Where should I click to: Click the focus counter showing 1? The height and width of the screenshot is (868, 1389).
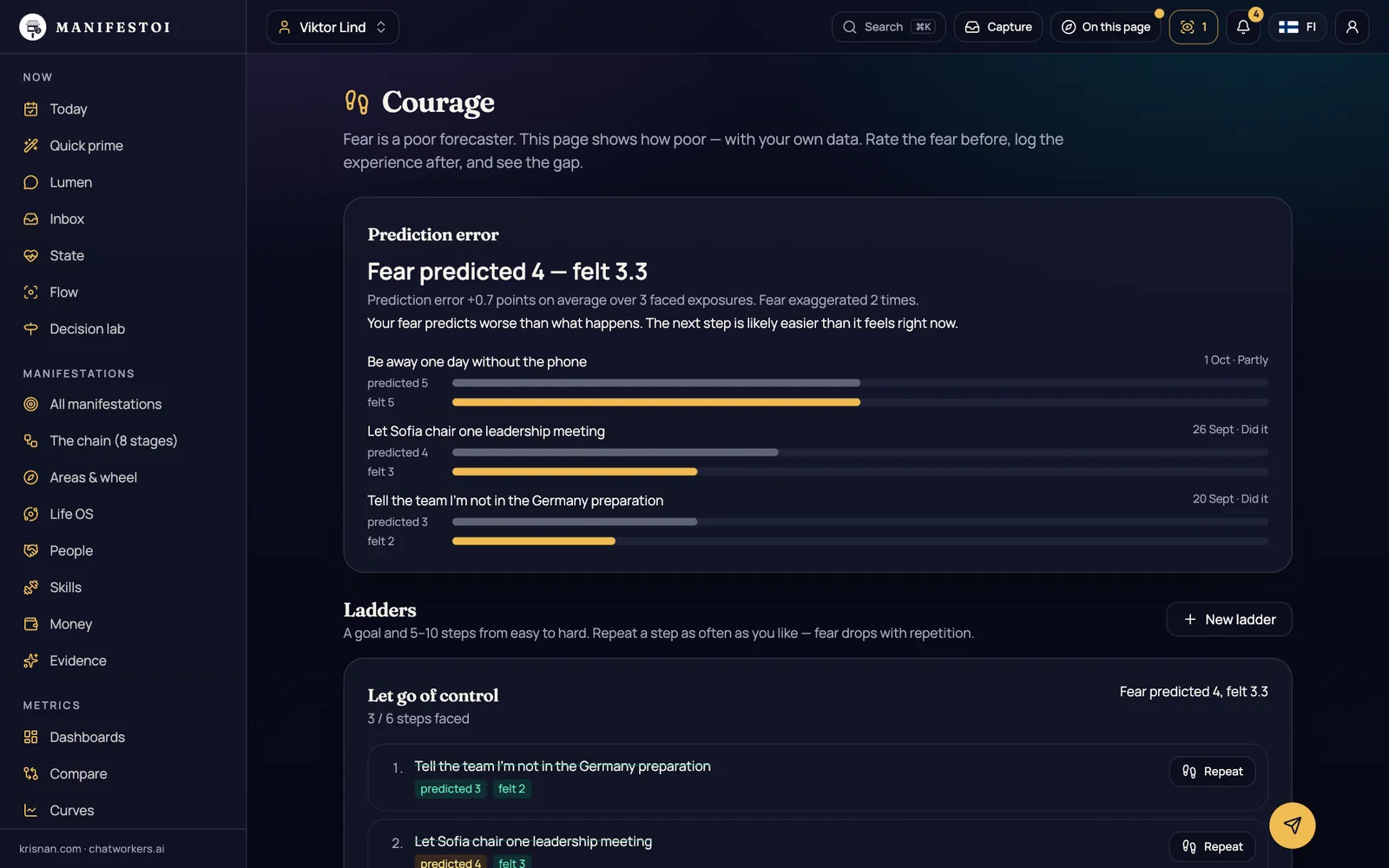tap(1194, 27)
